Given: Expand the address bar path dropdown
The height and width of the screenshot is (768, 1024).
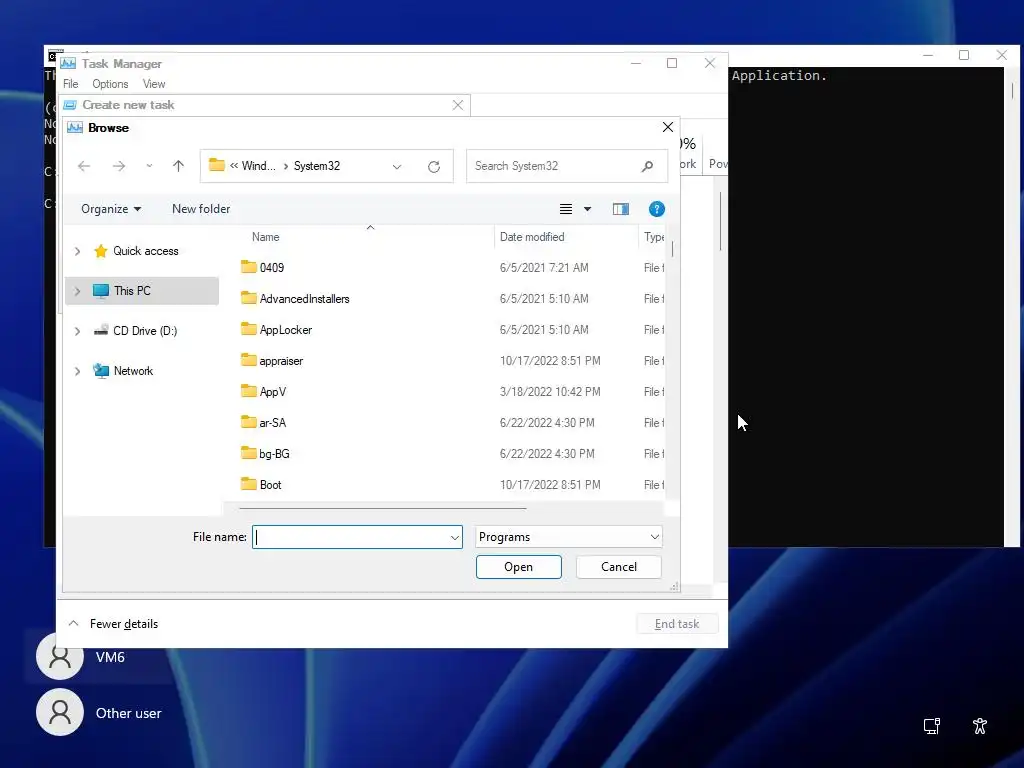Looking at the screenshot, I should [x=396, y=167].
